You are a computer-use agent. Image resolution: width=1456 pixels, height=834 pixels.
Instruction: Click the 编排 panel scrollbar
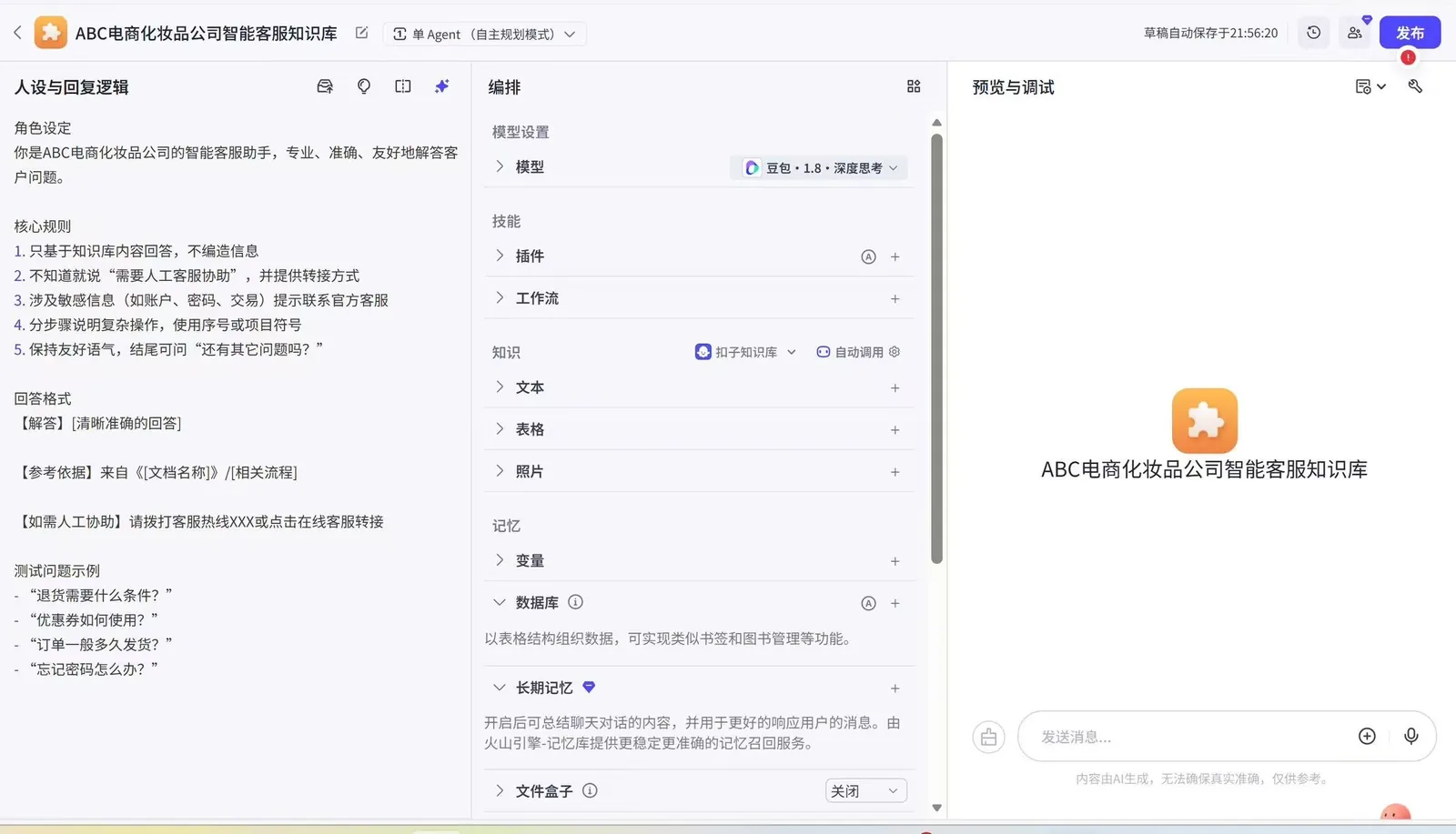936,348
